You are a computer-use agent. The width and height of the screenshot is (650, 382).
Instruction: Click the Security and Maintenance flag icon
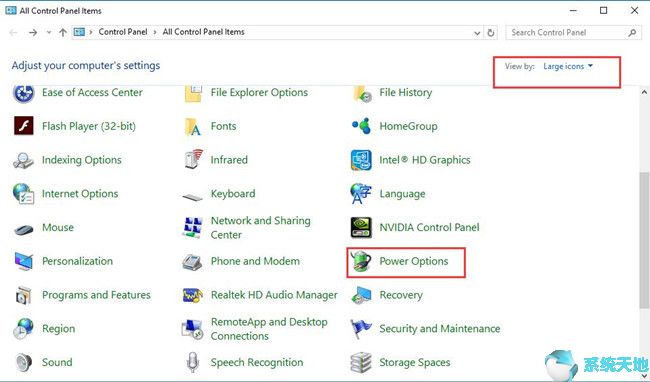(361, 329)
